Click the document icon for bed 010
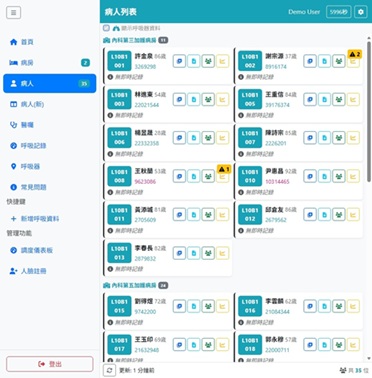 click(x=324, y=176)
